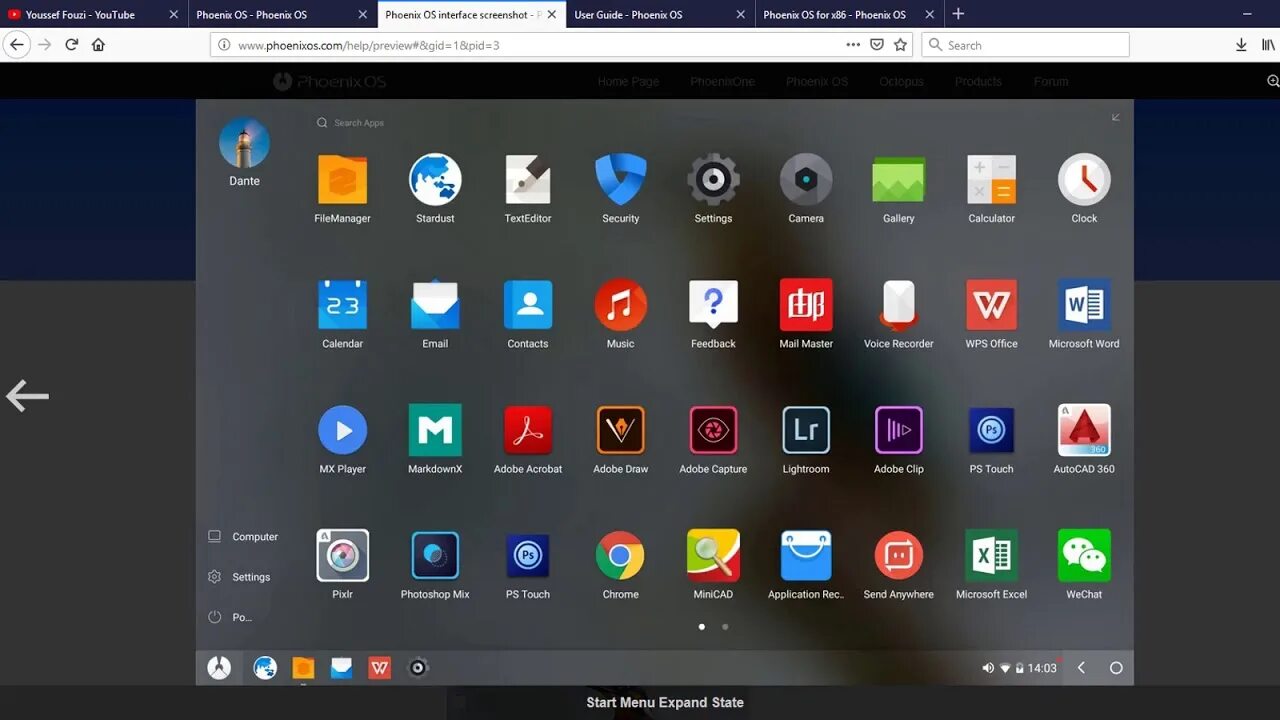Launch the Camera app
Image resolution: width=1280 pixels, height=720 pixels.
coord(806,180)
